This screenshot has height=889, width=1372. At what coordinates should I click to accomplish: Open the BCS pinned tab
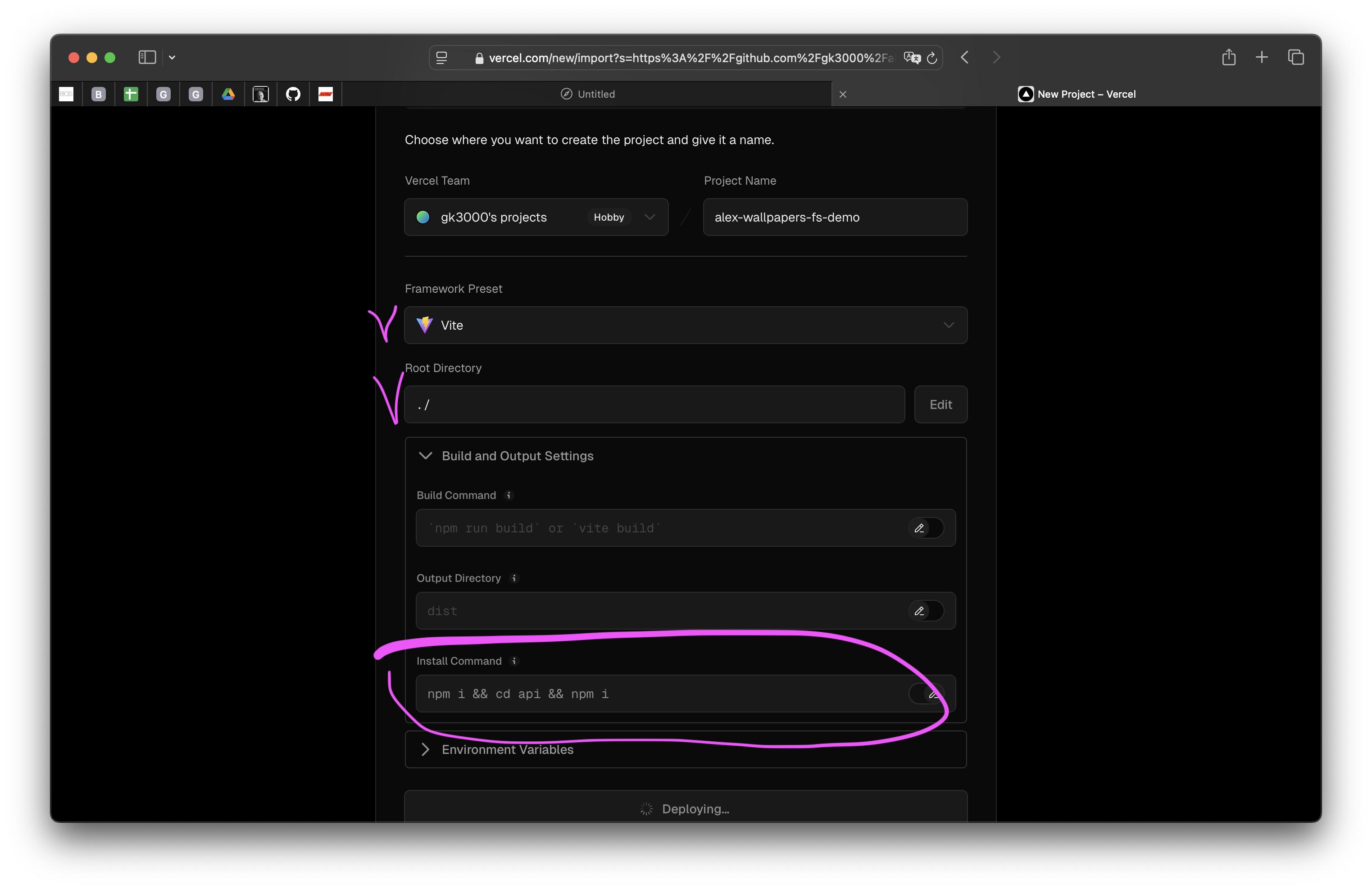pos(66,94)
